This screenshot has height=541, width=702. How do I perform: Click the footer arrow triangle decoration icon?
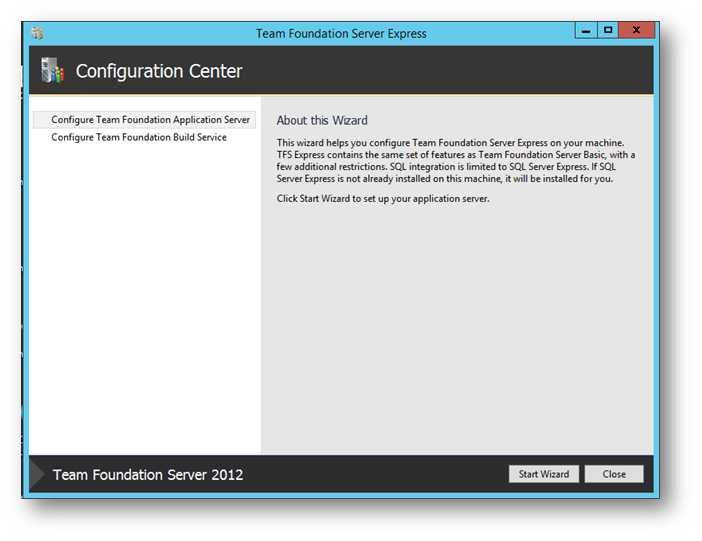click(37, 474)
